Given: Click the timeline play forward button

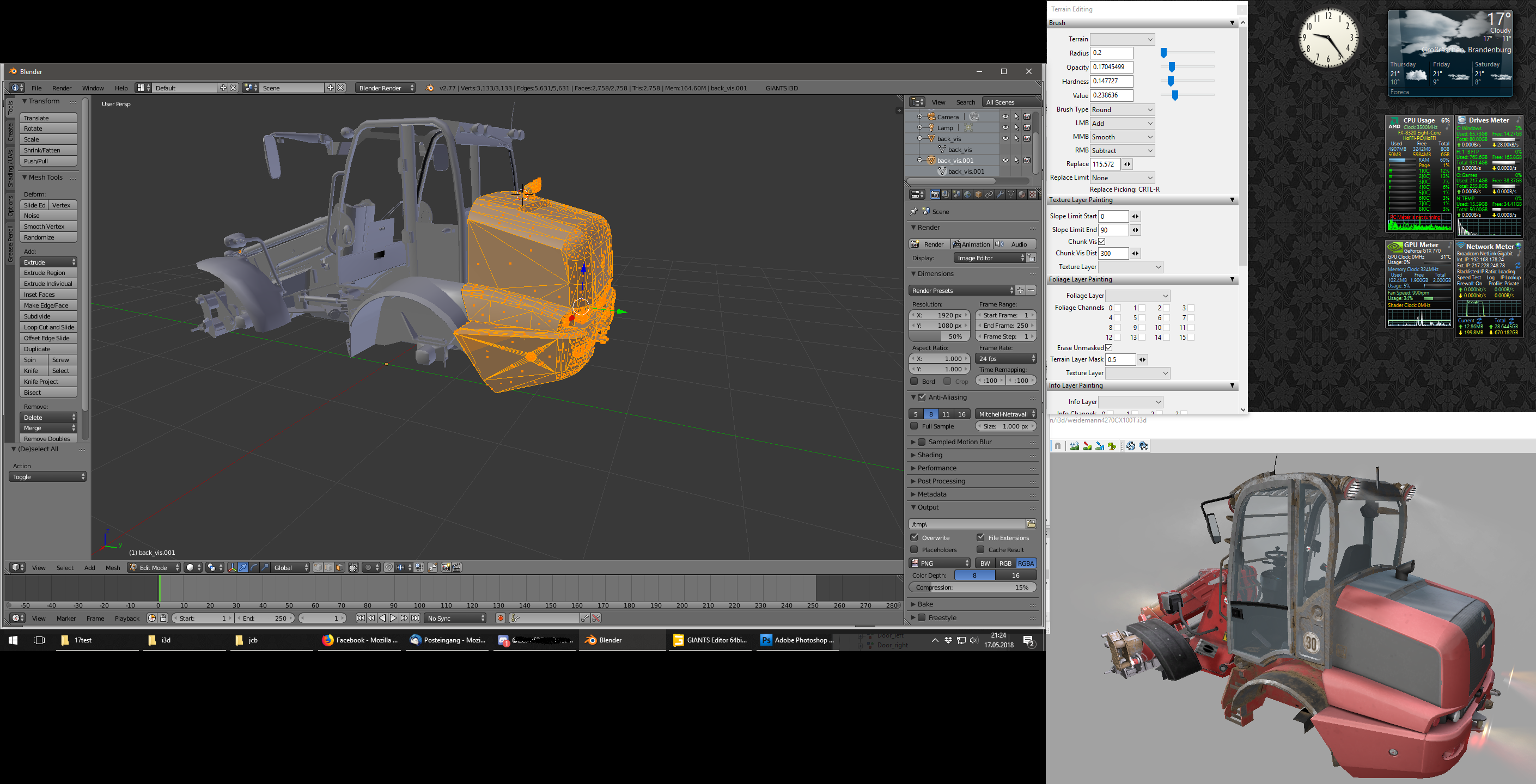Looking at the screenshot, I should (394, 618).
